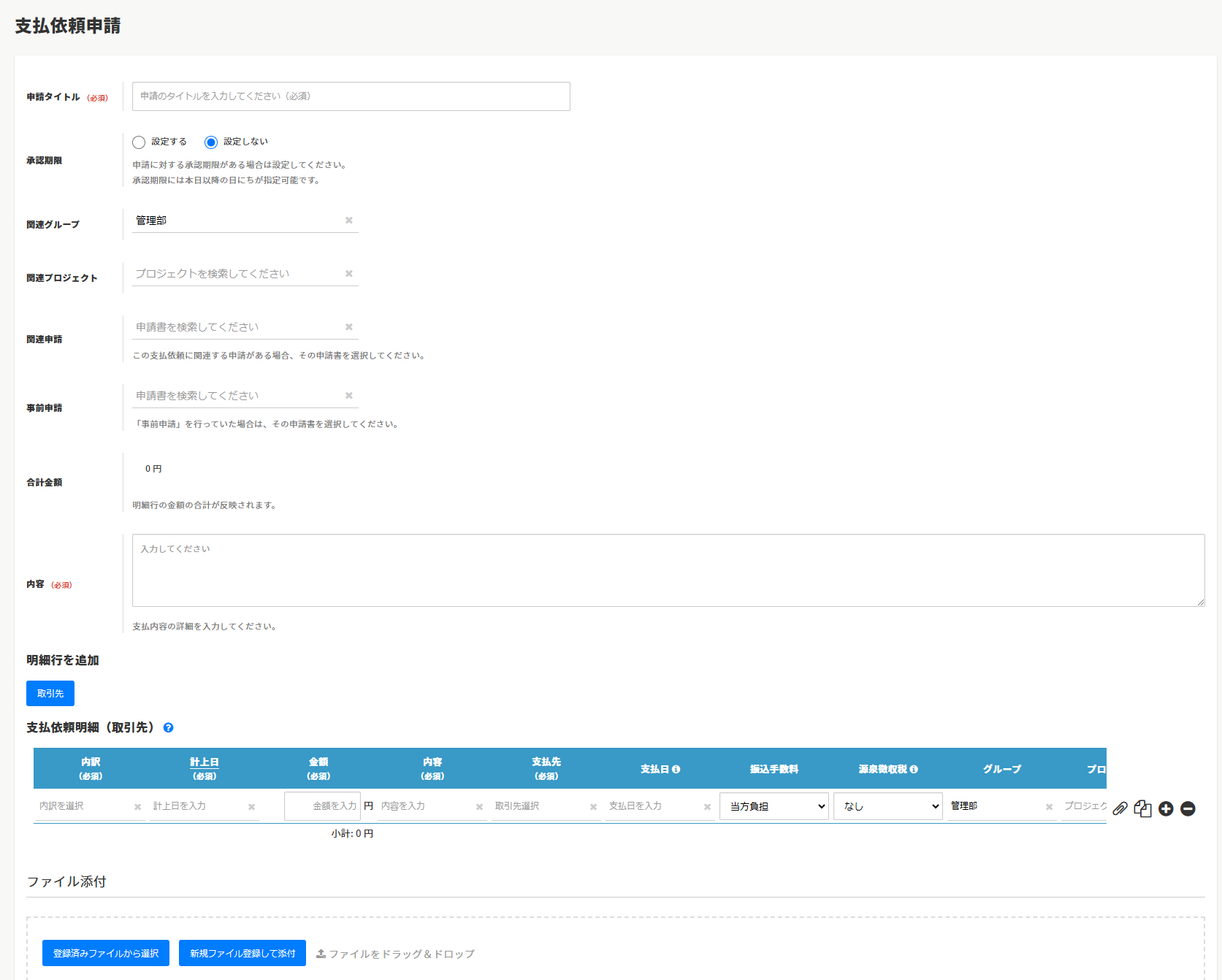Clear the 関連プロジェクト search field

pos(348,274)
